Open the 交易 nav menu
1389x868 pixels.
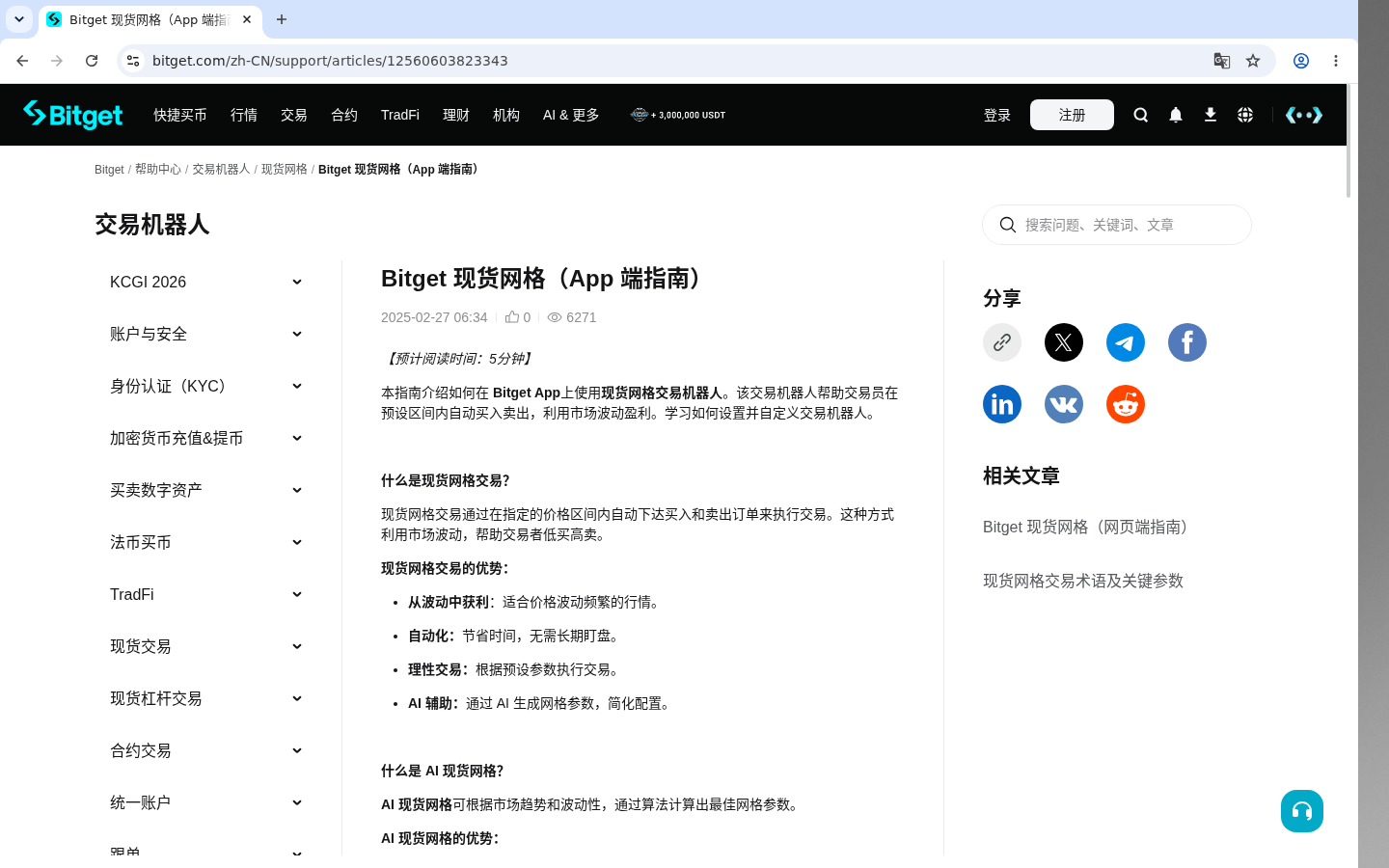pos(294,115)
